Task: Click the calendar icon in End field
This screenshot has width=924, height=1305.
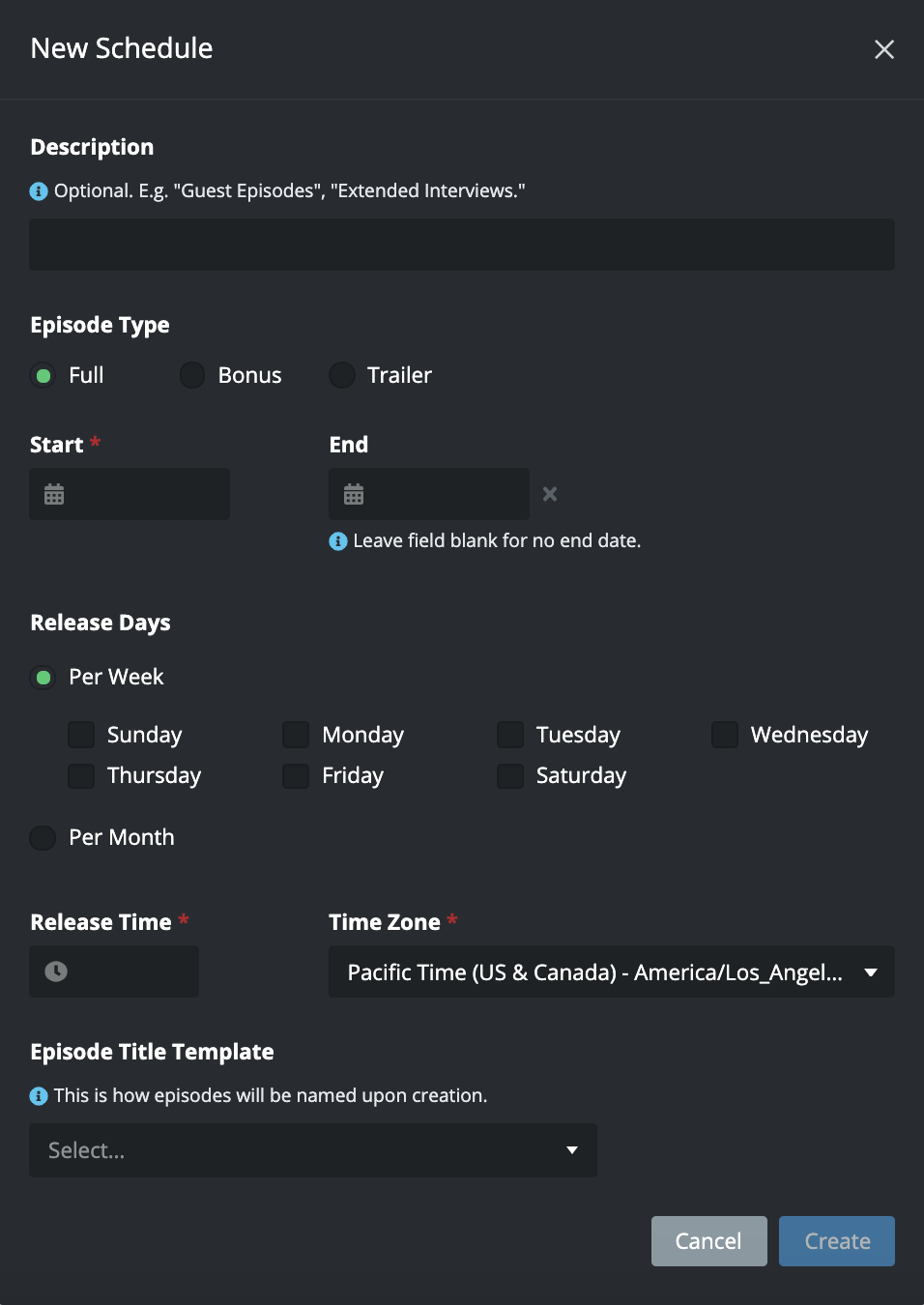Action: coord(354,494)
